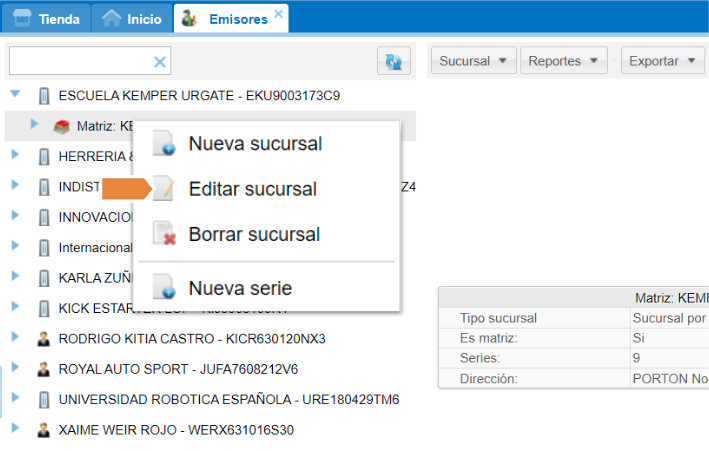
Task: Expand the ROYAL AUTO SPORT tree node
Action: pyautogui.click(x=15, y=368)
